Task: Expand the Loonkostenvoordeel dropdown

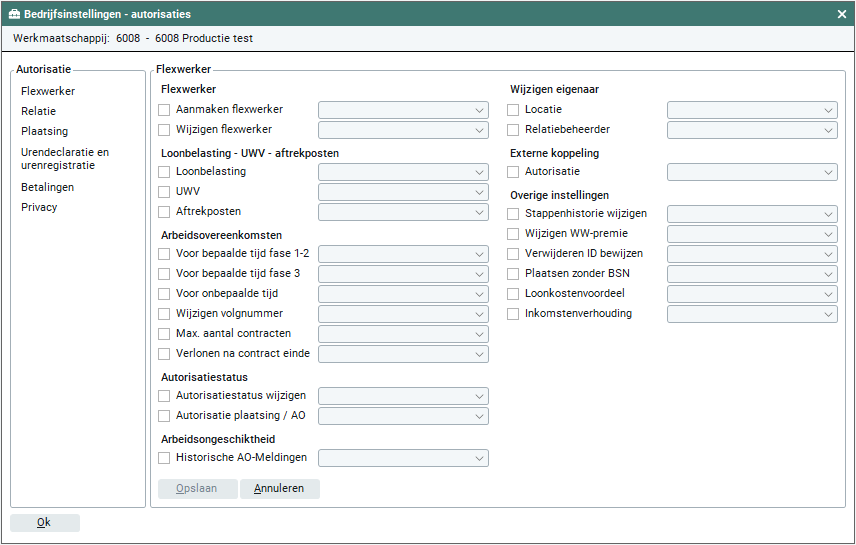Action: pos(752,295)
